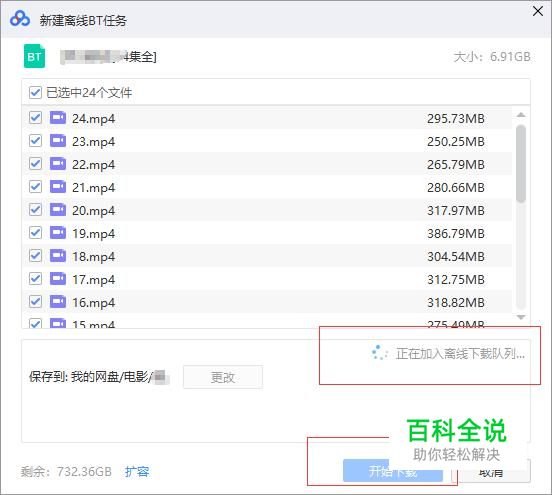The image size is (552, 495).
Task: Select the 20.mp4 file name
Action: [x=94, y=211]
